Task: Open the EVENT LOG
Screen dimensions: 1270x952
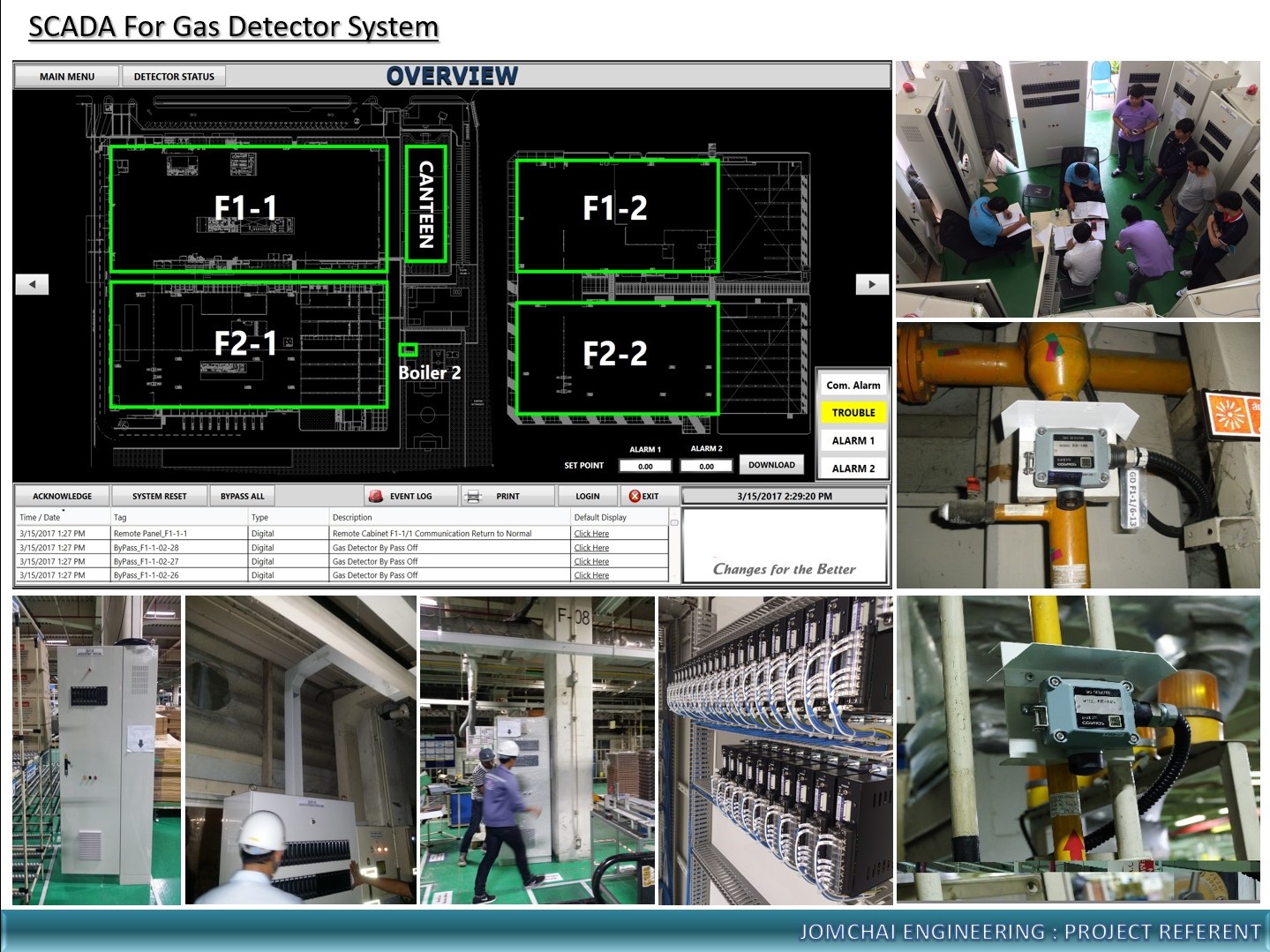Action: click(x=411, y=496)
